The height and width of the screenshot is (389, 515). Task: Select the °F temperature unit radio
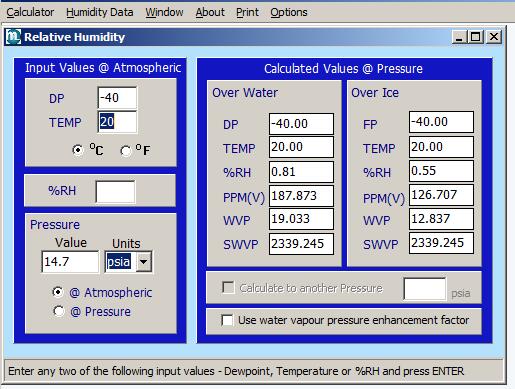[x=126, y=151]
